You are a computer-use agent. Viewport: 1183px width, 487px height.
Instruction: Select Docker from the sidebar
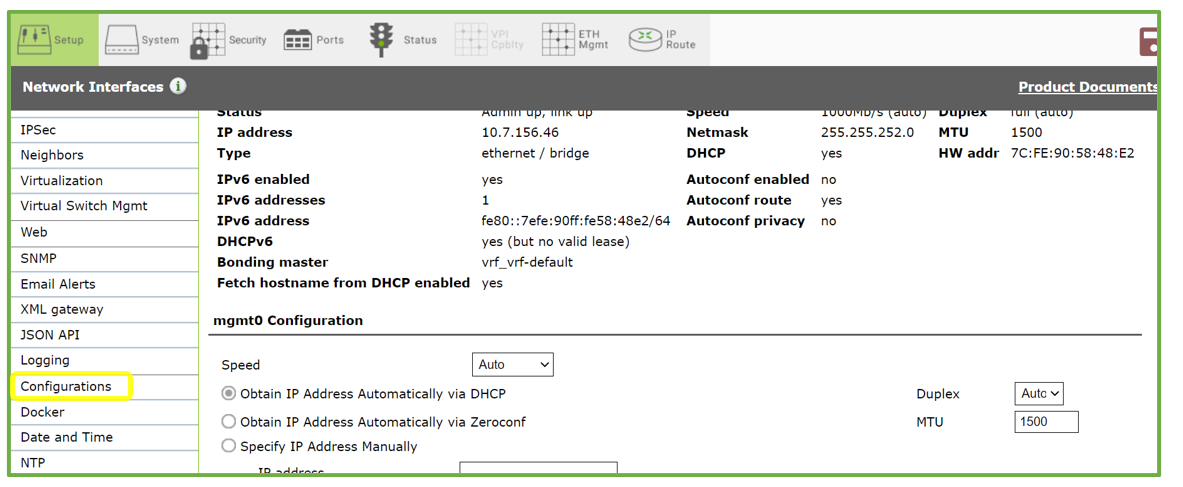(x=42, y=412)
